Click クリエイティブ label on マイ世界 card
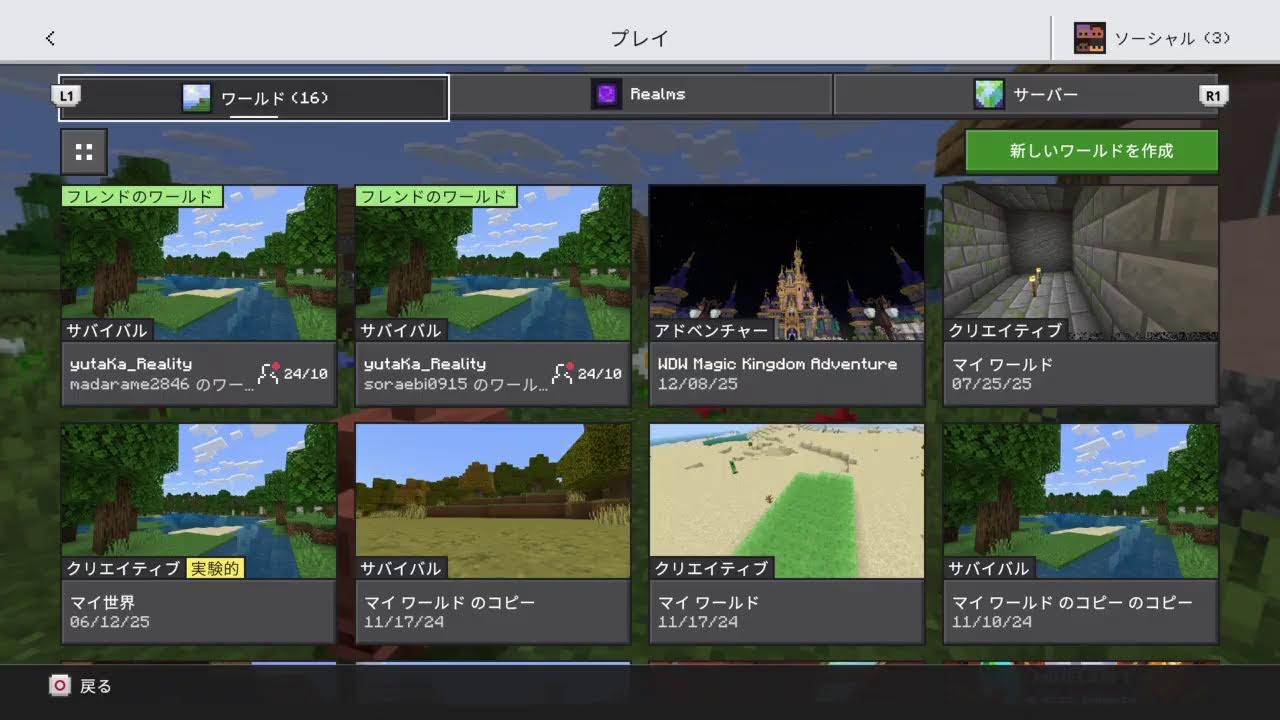The image size is (1280, 720). (x=123, y=568)
